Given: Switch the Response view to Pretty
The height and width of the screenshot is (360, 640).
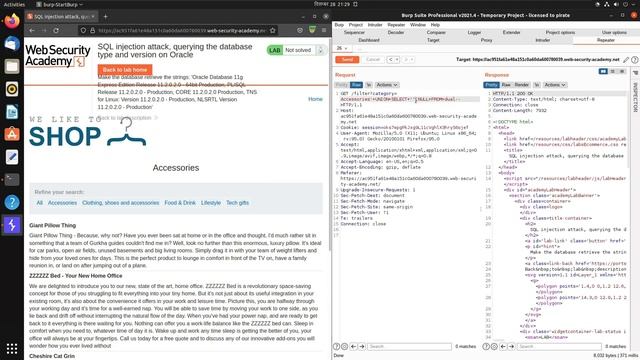Looking at the screenshot, I should pos(491,85).
